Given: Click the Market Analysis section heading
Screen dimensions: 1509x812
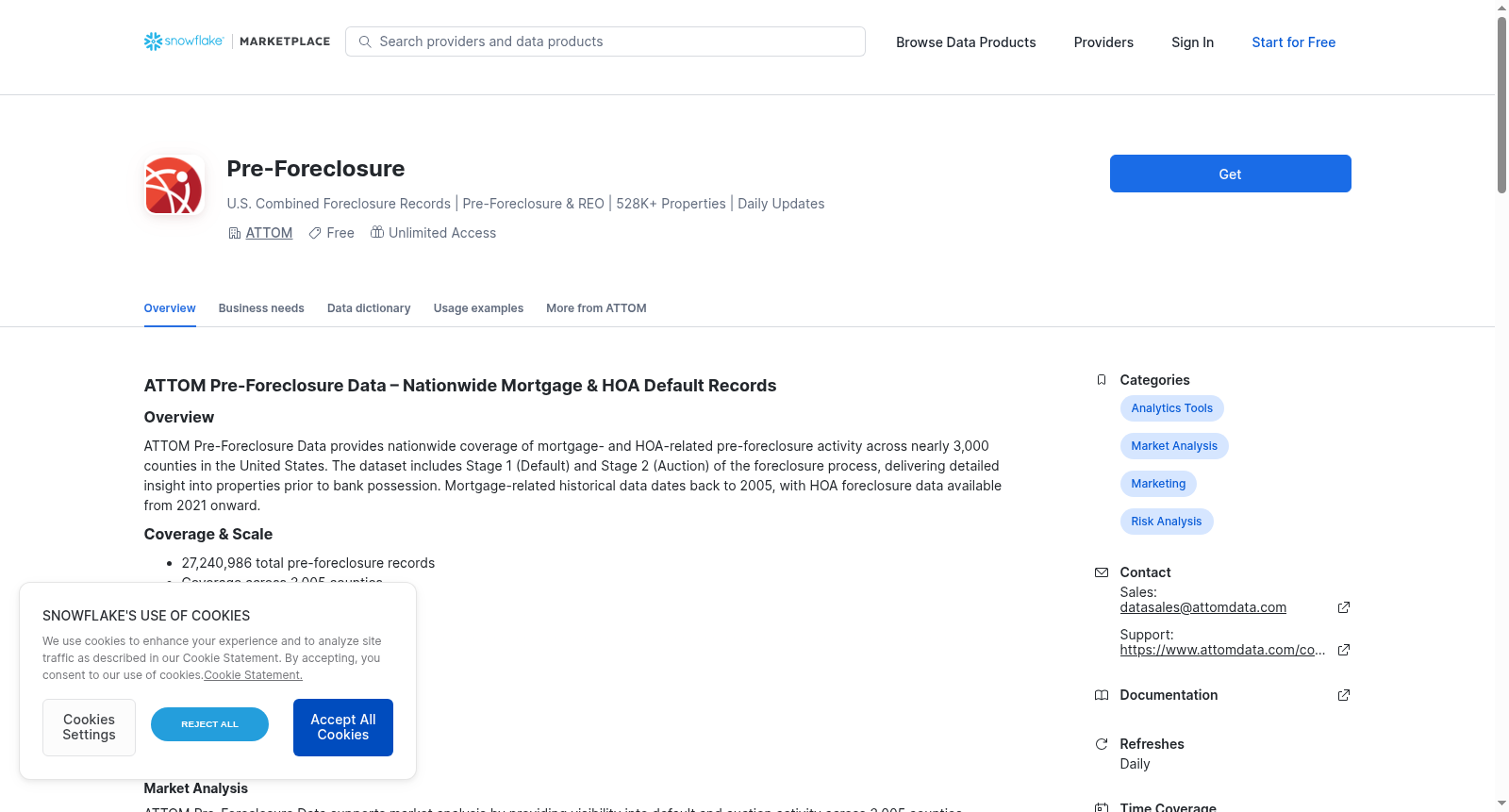Looking at the screenshot, I should (x=196, y=788).
